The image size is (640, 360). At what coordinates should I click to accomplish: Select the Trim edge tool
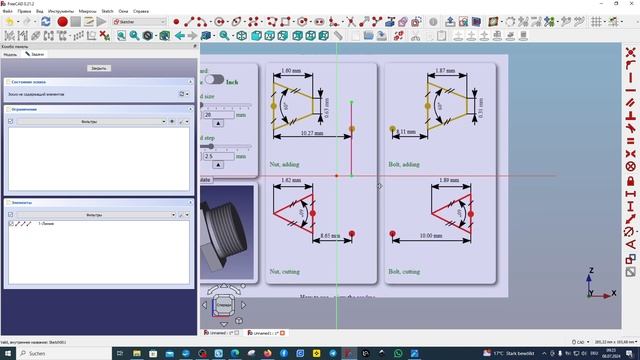(351, 22)
